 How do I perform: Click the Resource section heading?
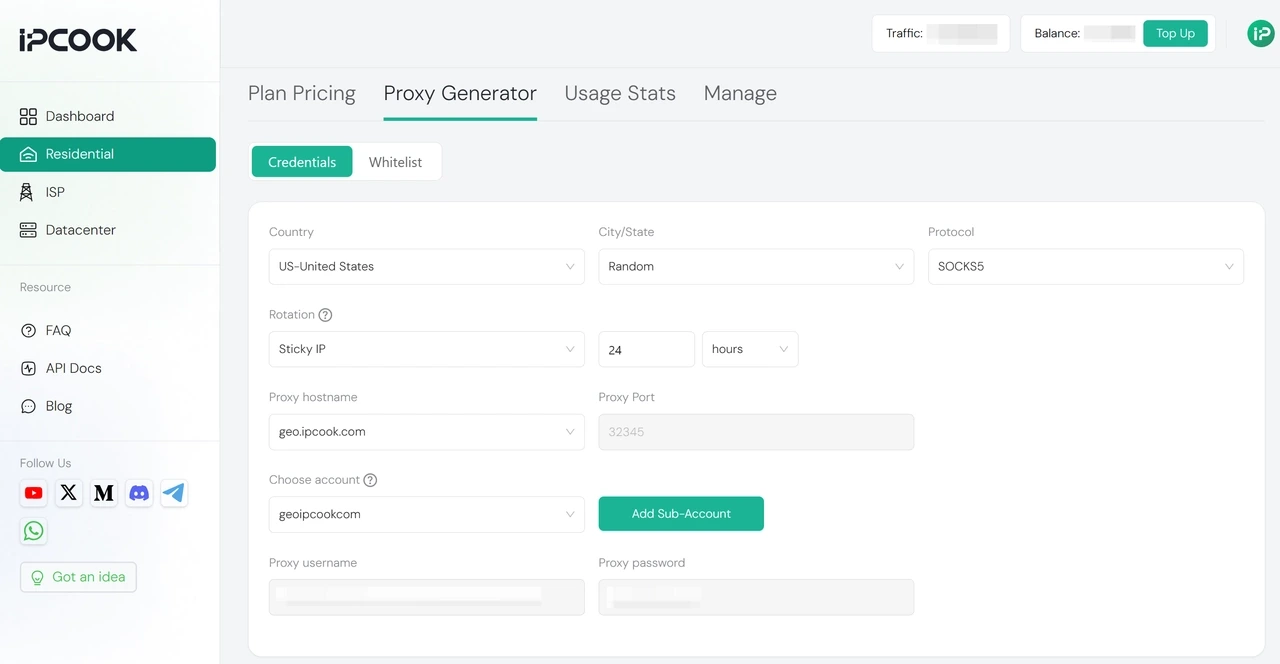pyautogui.click(x=45, y=287)
